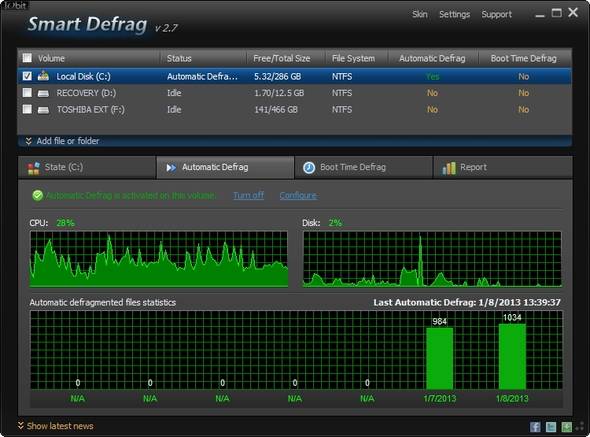590x437 pixels.
Task: Open the Support menu
Action: tap(497, 14)
